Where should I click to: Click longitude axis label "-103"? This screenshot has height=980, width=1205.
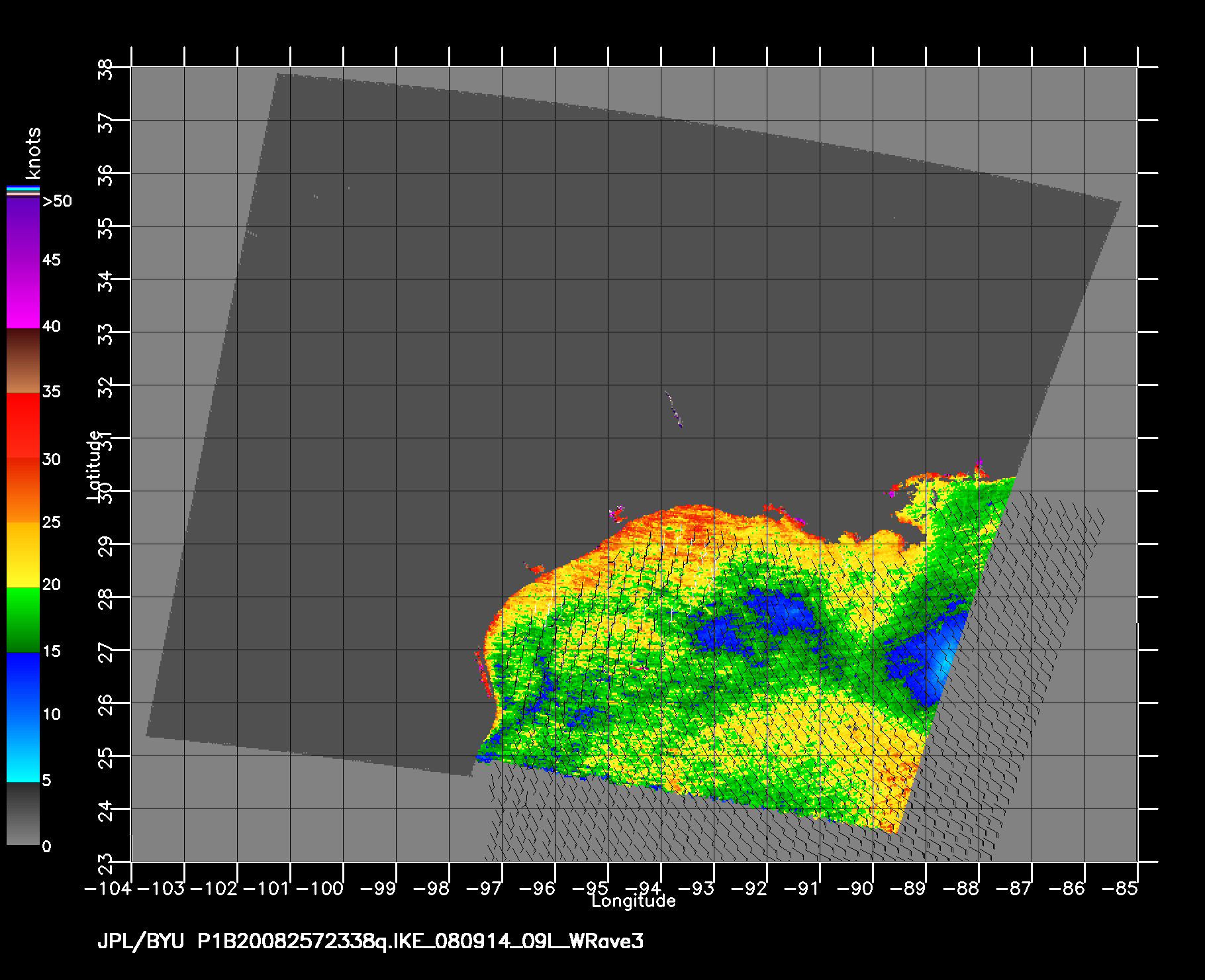(162, 889)
